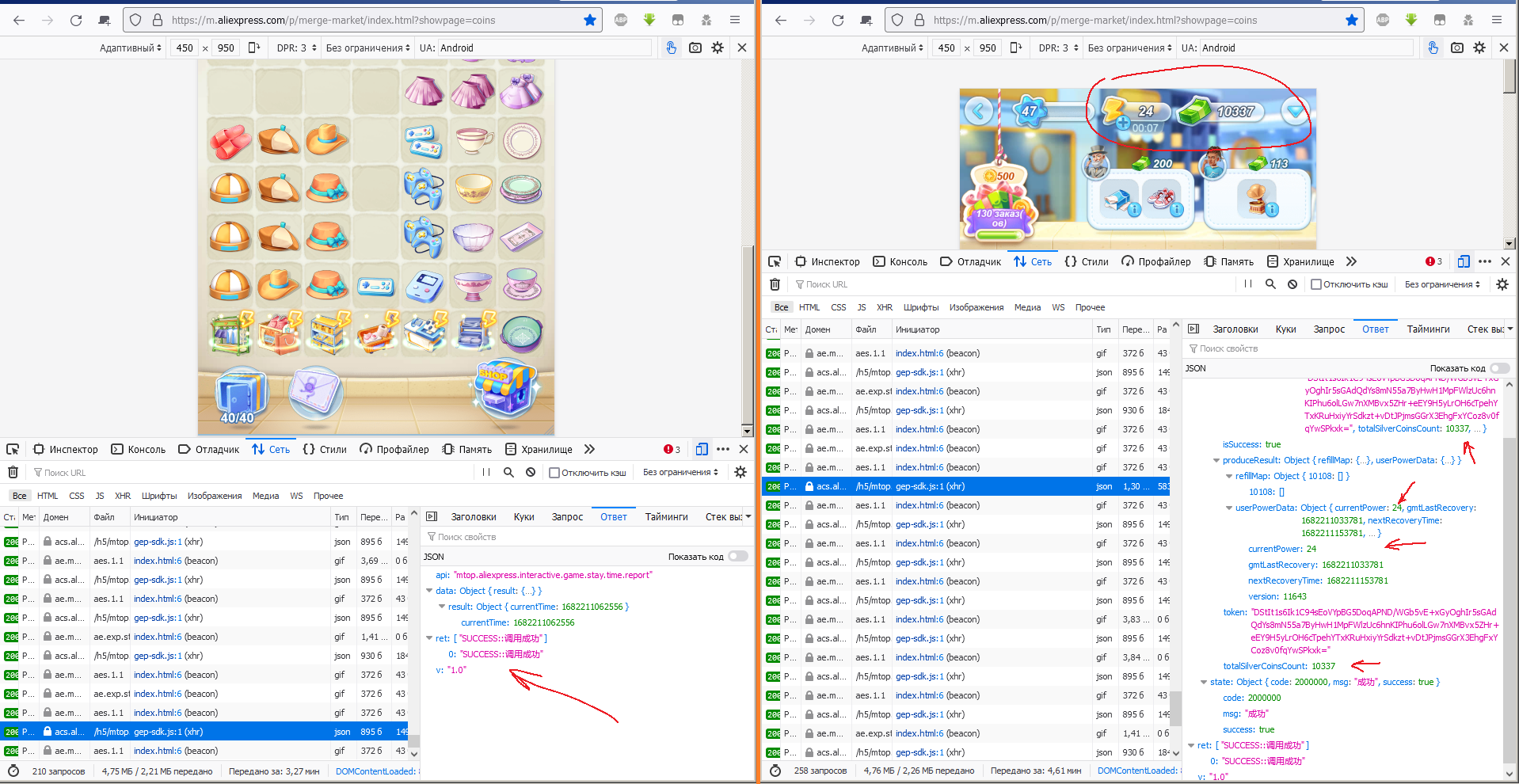Clear network requests with the left trash icon
Viewport: 1519px width, 784px height.
[13, 472]
